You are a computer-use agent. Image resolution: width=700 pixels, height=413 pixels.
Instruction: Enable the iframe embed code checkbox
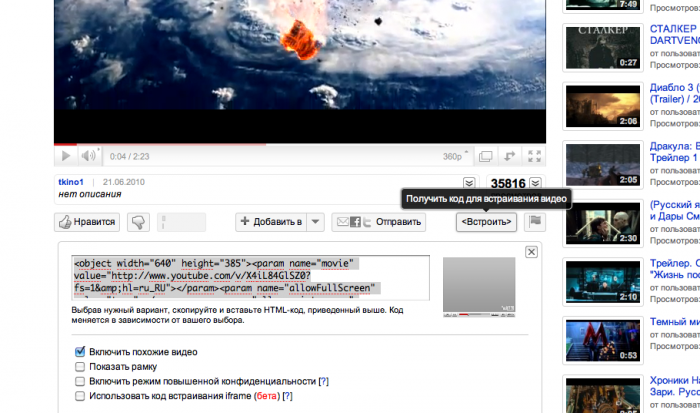point(80,396)
